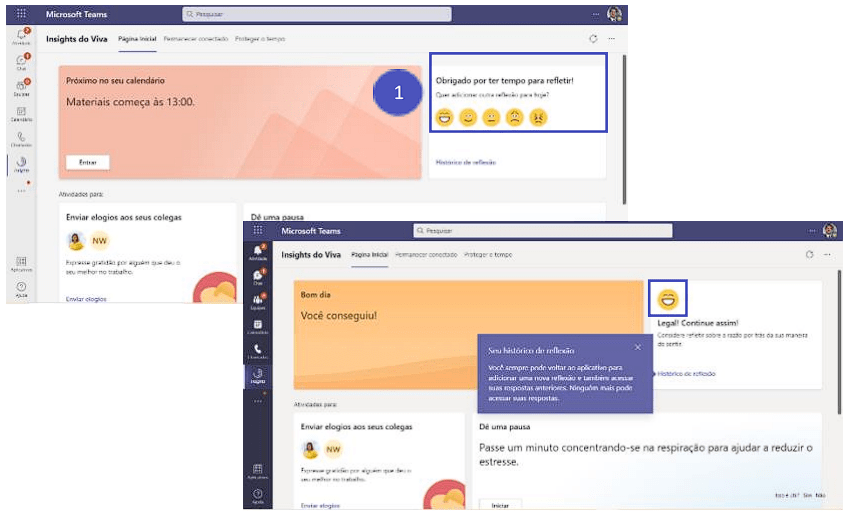Open more apps ellipsis in front window sidebar
849x517 pixels.
(258, 401)
